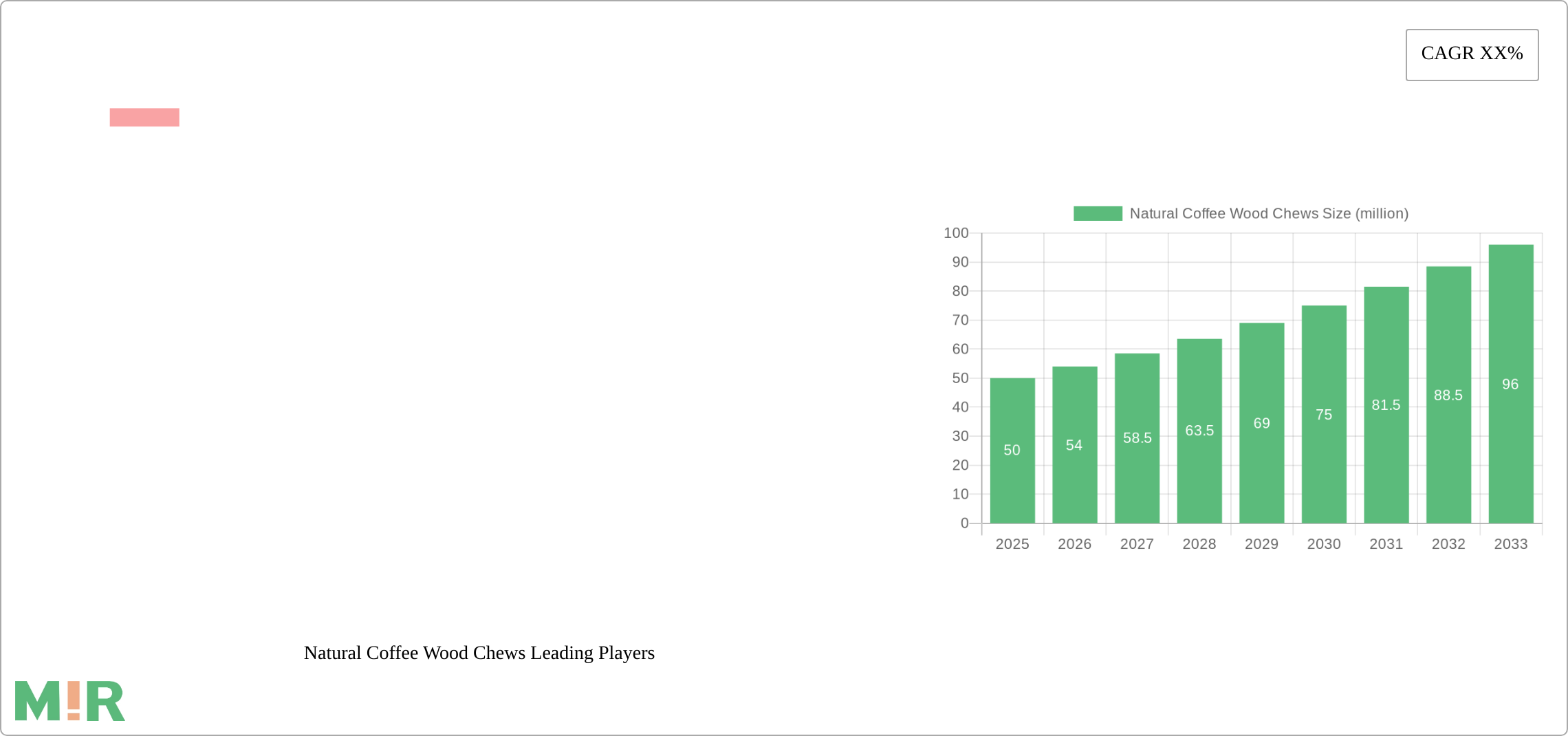Select the 2033 bar labeled 96
Image resolution: width=1568 pixels, height=736 pixels.
(1511, 384)
